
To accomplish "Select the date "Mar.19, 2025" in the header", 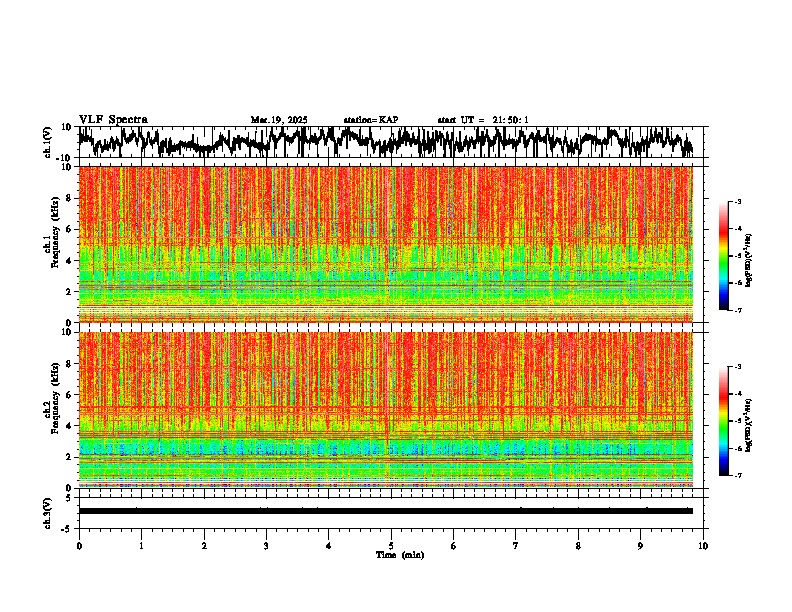I will tap(279, 120).
